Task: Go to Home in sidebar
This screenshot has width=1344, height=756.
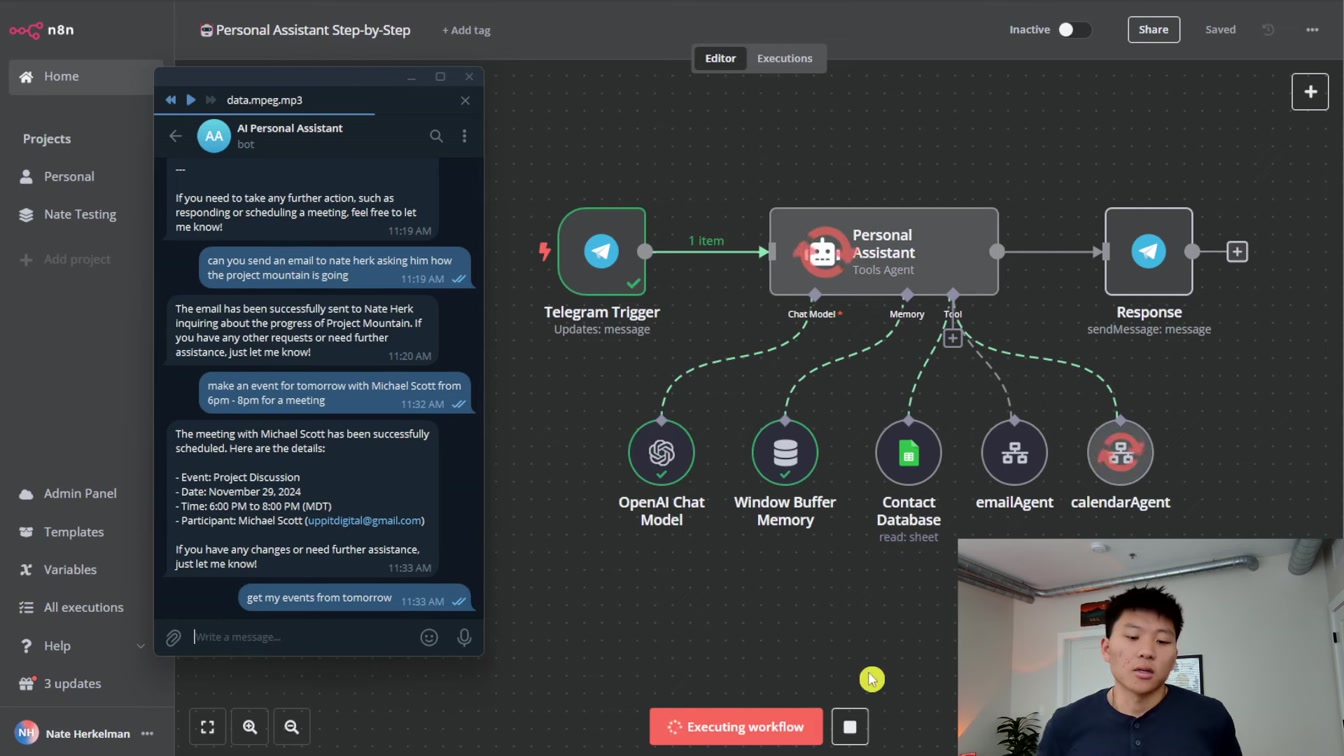Action: point(85,76)
